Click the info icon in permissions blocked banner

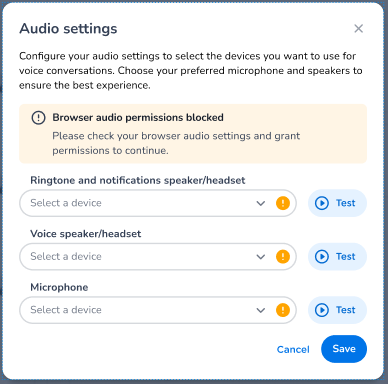pyautogui.click(x=38, y=118)
